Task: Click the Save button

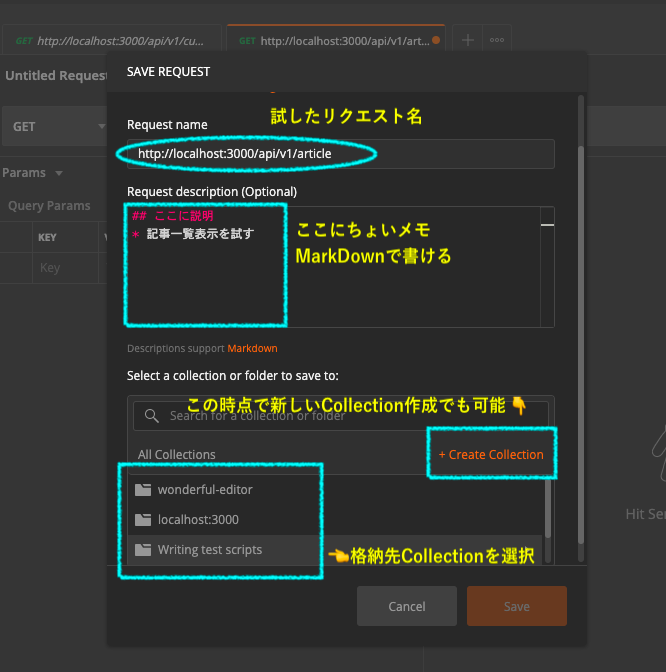Action: (x=517, y=606)
